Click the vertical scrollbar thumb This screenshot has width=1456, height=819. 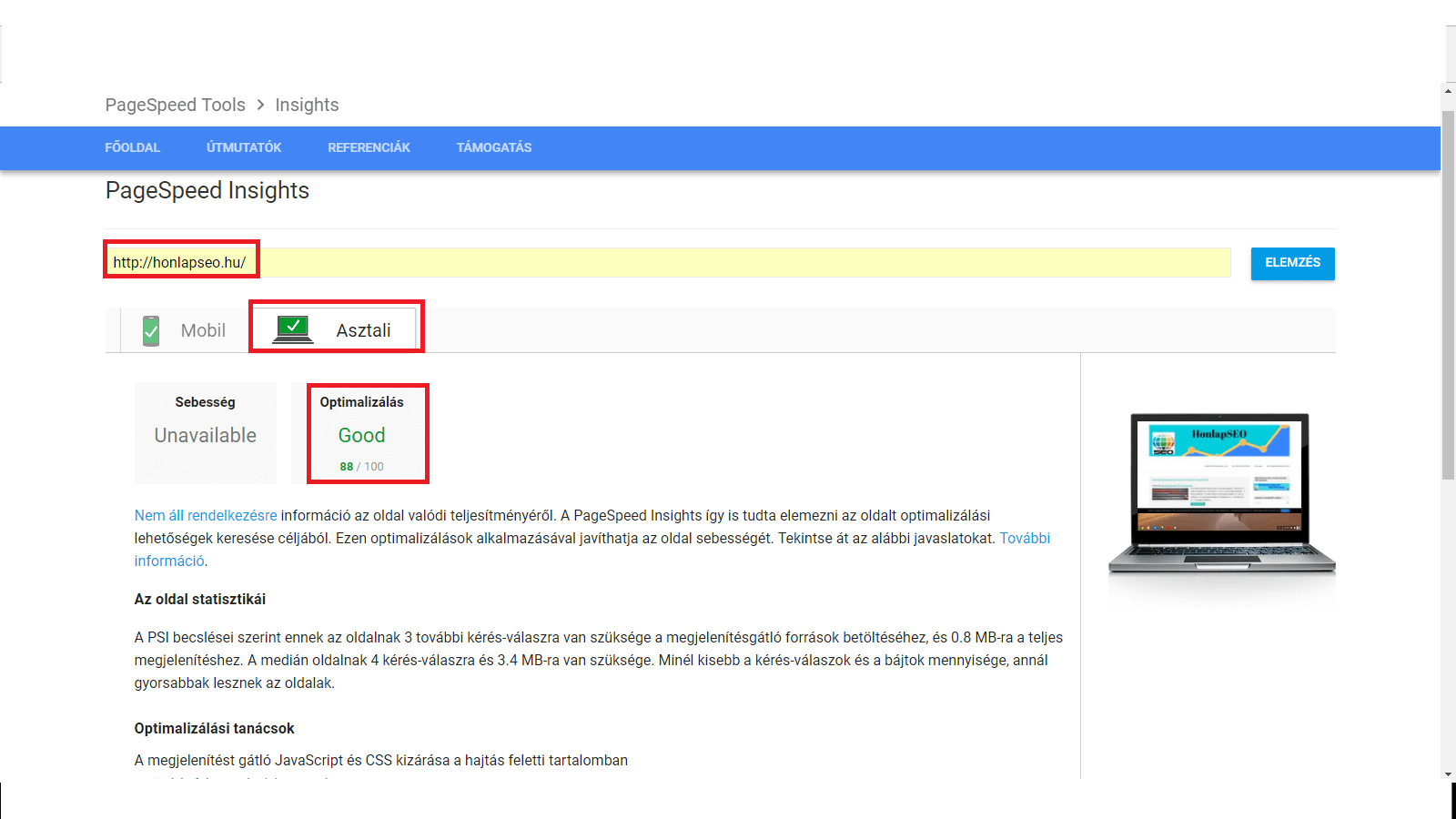click(1448, 291)
